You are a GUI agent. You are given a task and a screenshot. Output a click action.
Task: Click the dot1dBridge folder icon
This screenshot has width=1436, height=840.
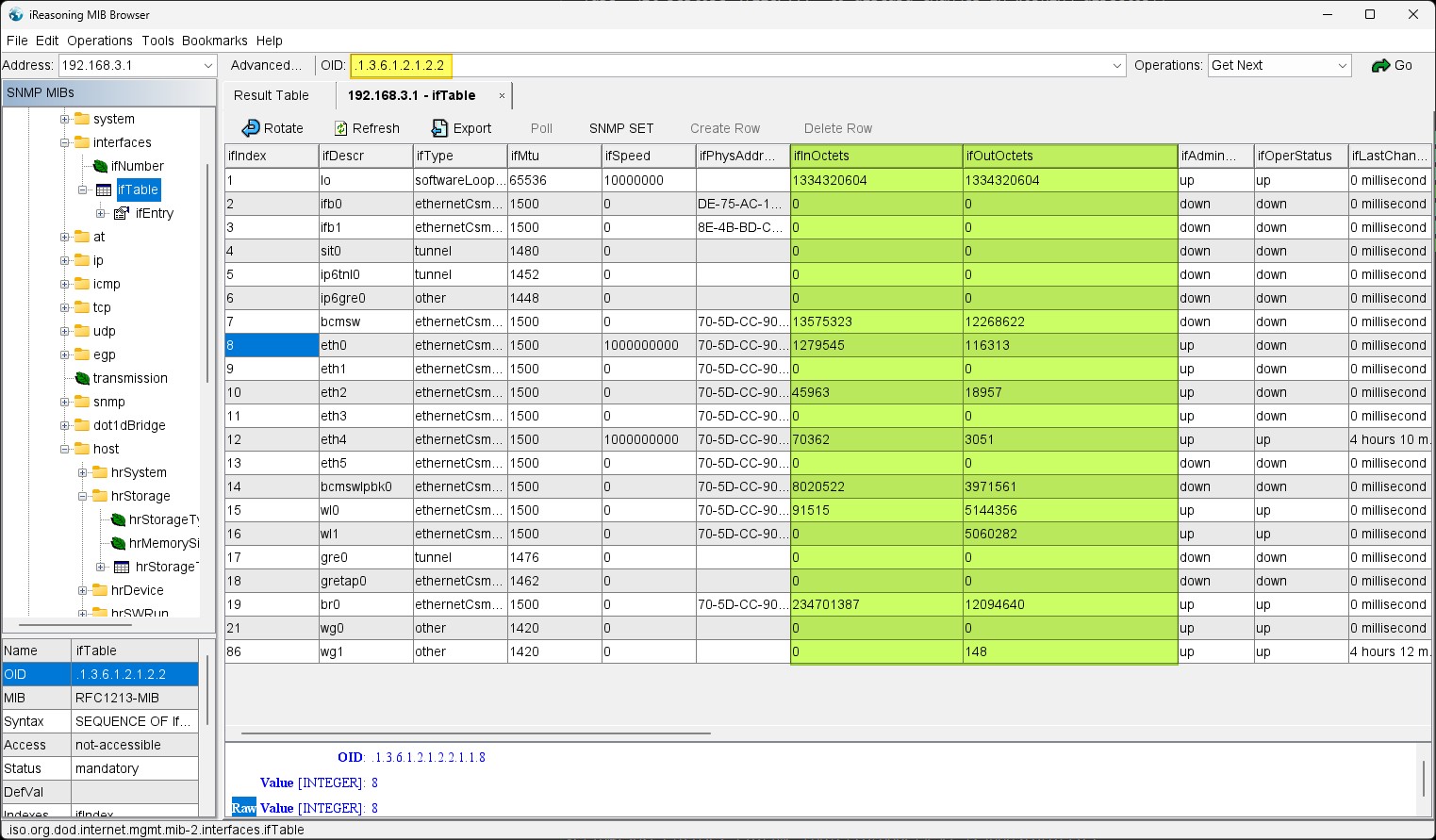(x=82, y=425)
